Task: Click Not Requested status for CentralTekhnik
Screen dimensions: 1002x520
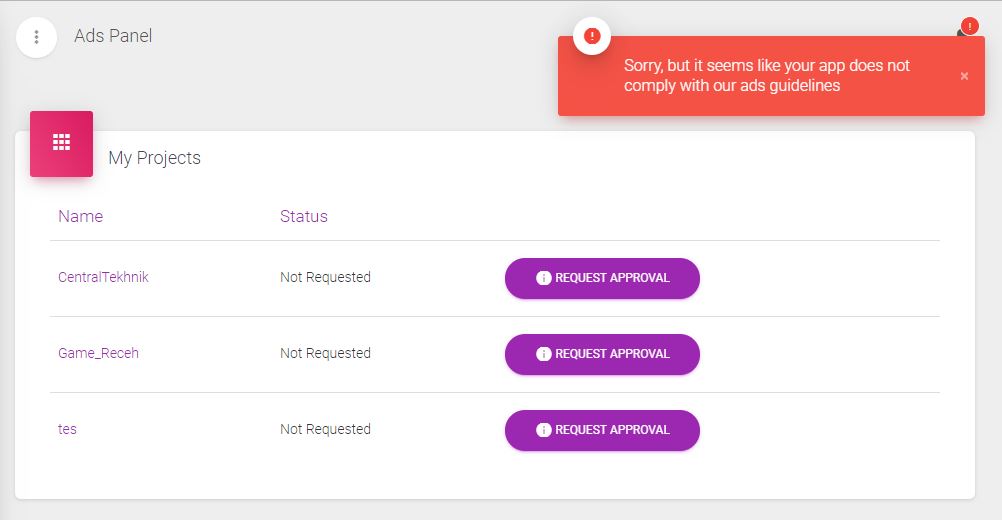Action: [325, 277]
